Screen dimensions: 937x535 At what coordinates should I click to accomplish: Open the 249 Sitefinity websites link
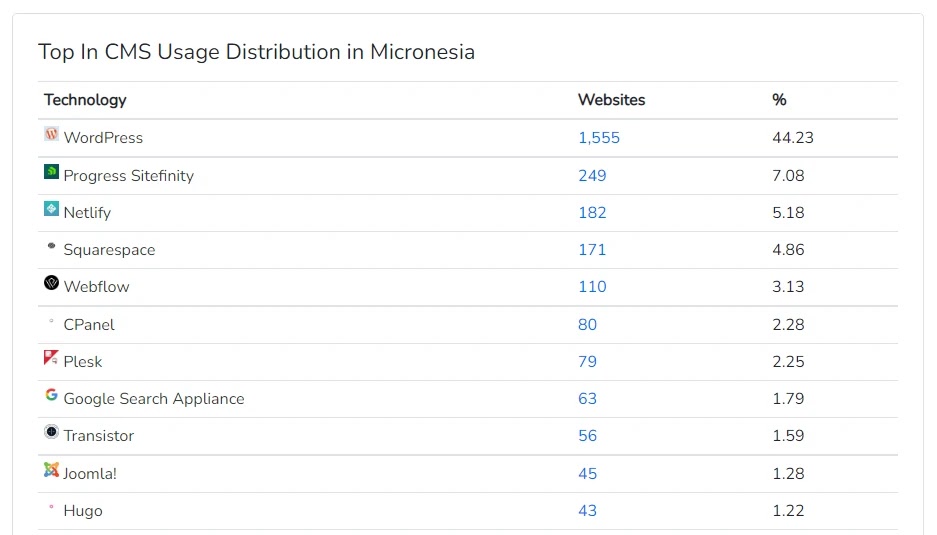592,176
